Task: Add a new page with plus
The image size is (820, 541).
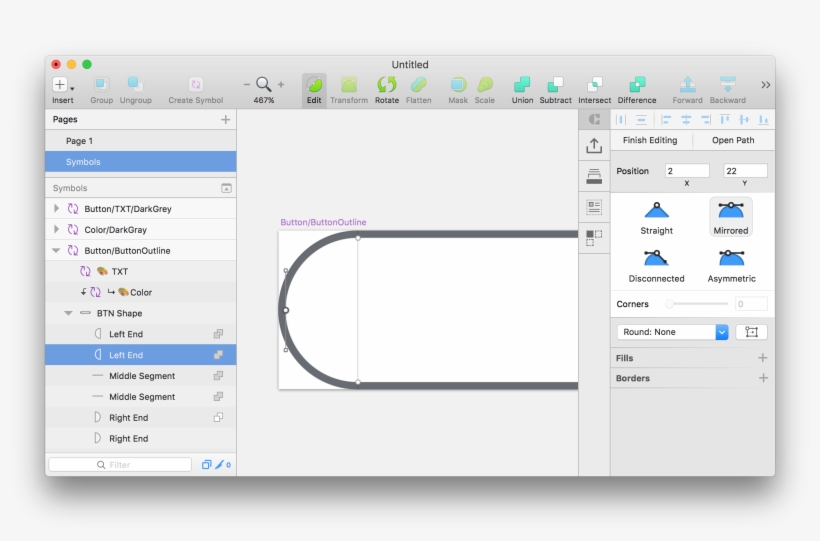Action: click(225, 120)
